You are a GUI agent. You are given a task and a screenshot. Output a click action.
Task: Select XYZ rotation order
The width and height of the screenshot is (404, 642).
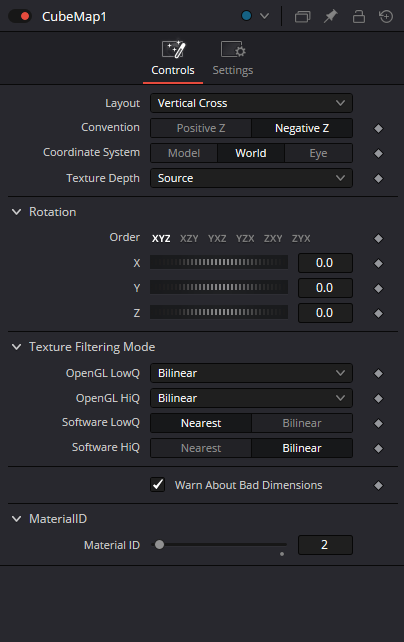(161, 238)
